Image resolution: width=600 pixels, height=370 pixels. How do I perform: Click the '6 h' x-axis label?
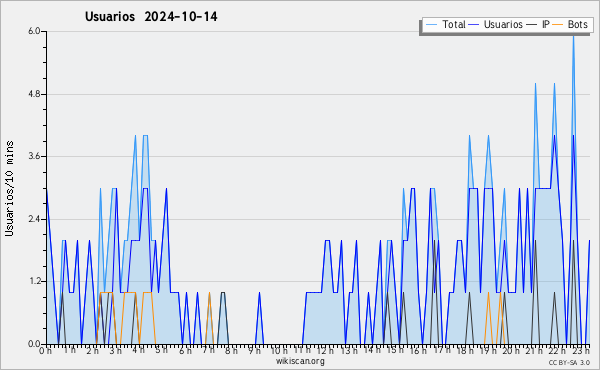[x=185, y=350]
